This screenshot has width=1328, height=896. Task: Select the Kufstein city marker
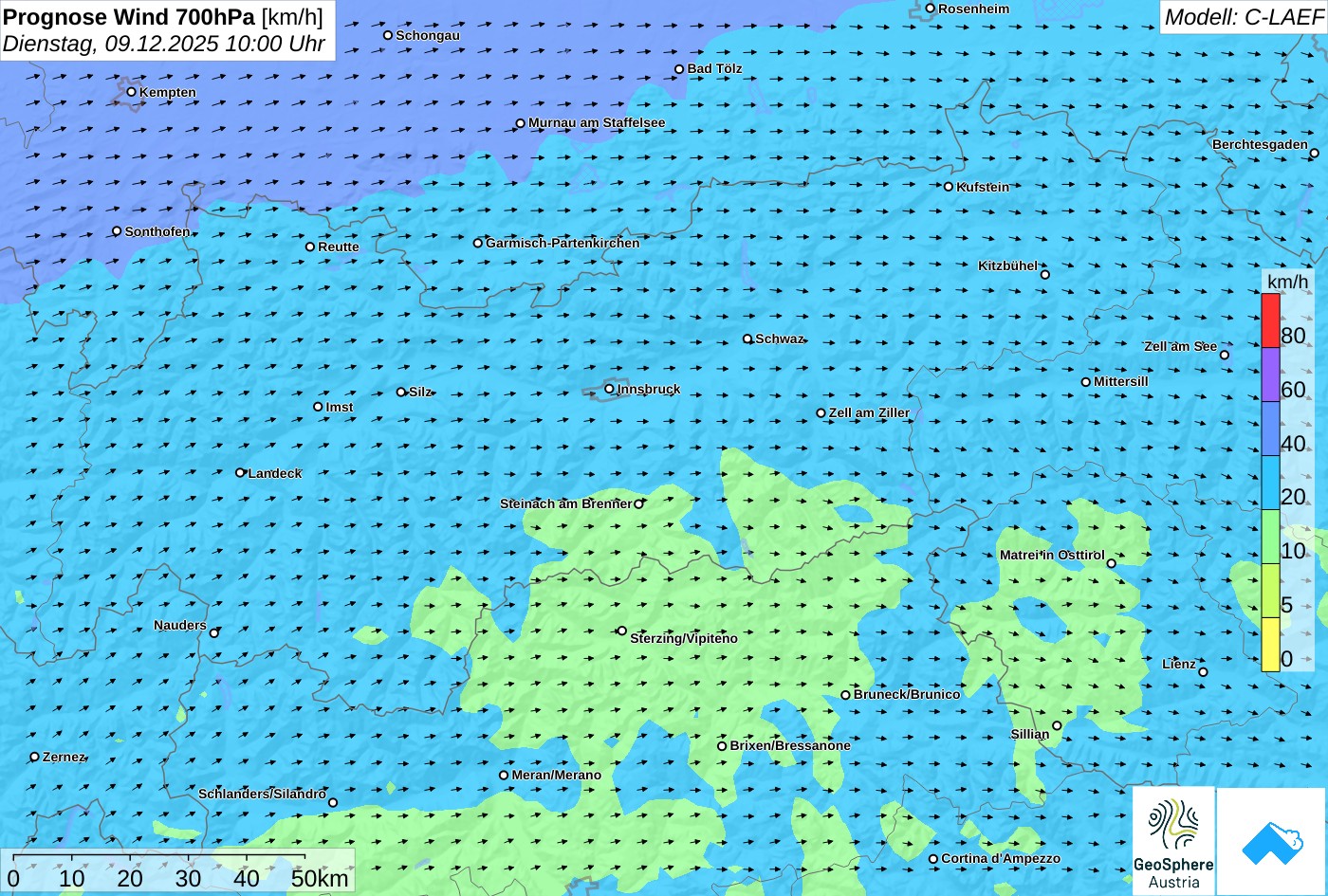click(x=949, y=187)
